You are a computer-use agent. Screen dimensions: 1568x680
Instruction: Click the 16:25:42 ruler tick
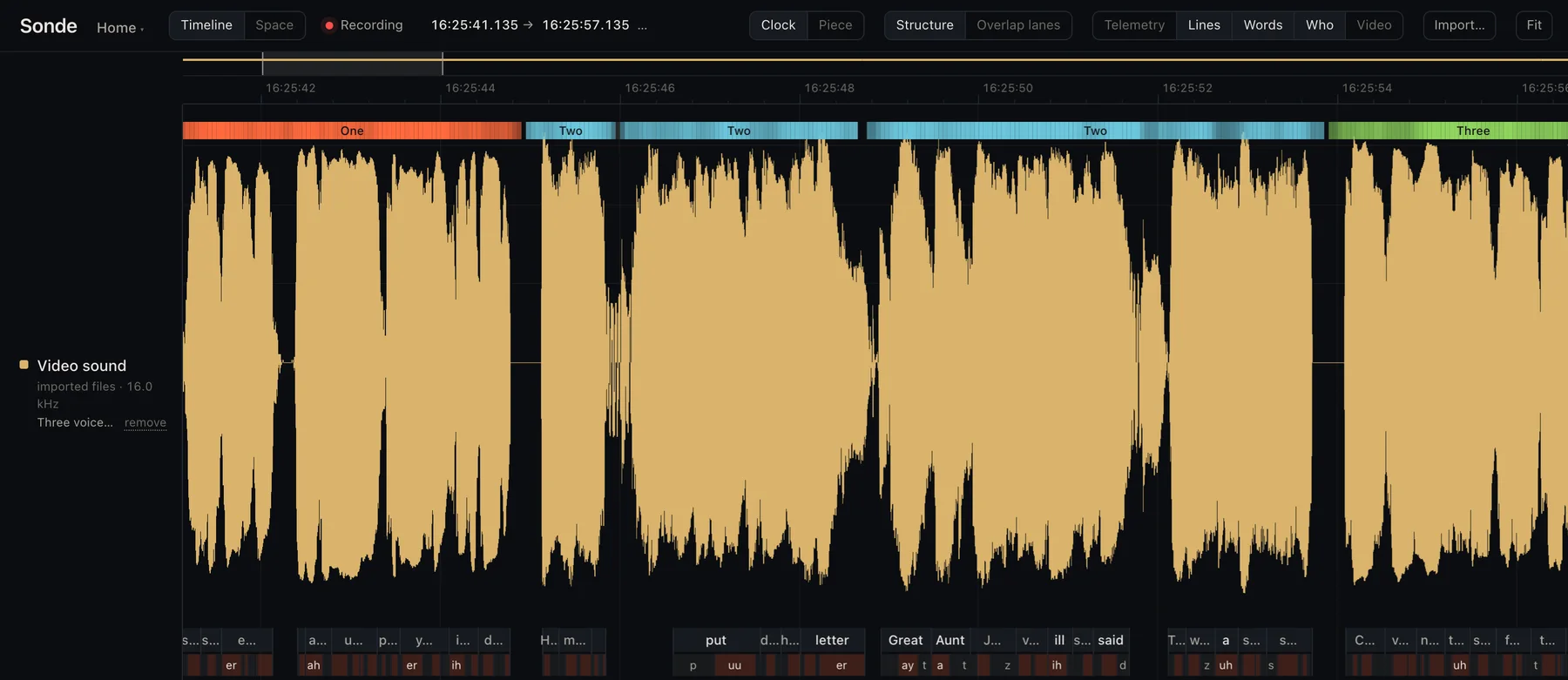point(290,88)
